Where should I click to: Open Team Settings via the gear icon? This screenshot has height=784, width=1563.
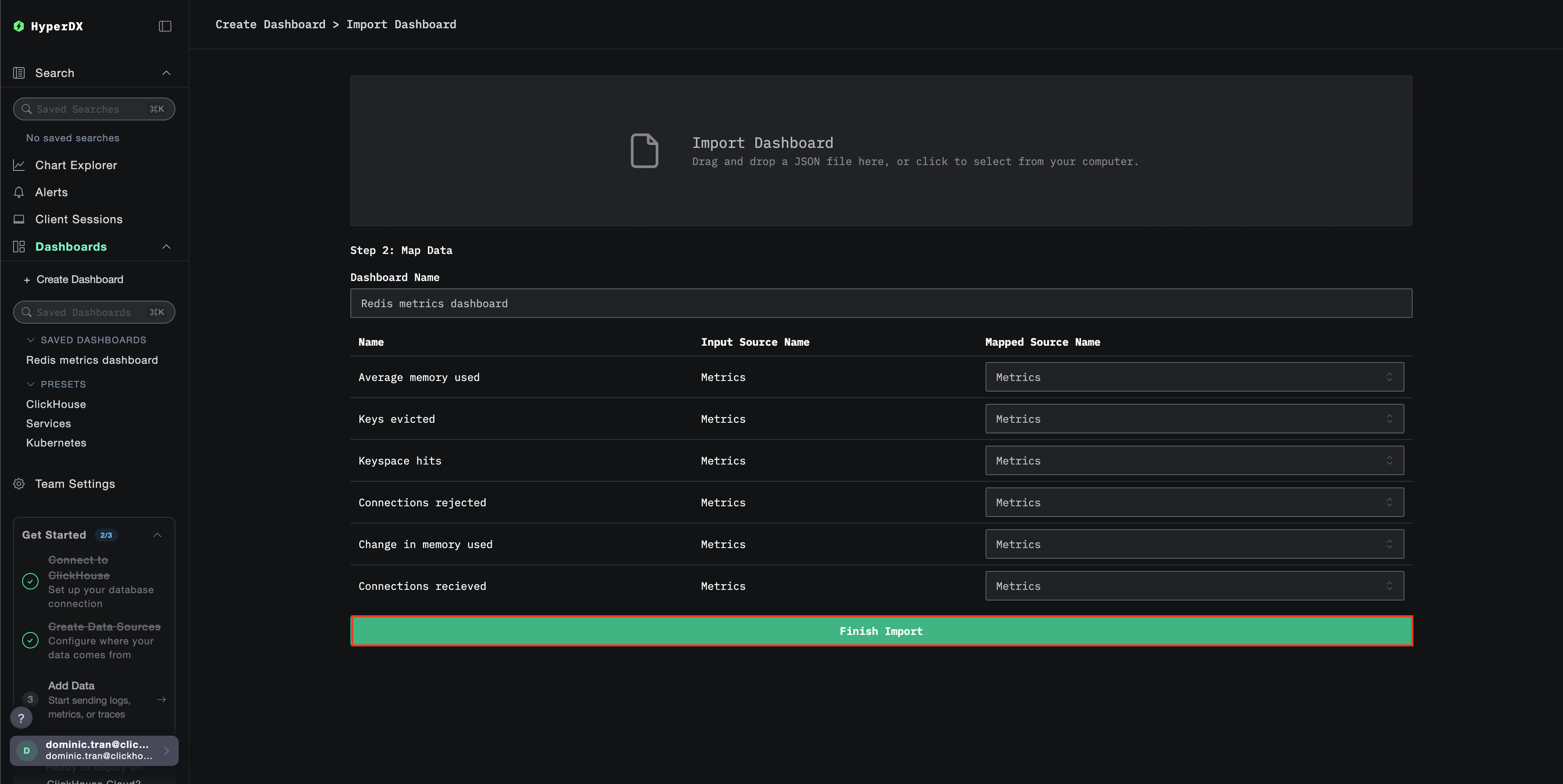point(18,483)
